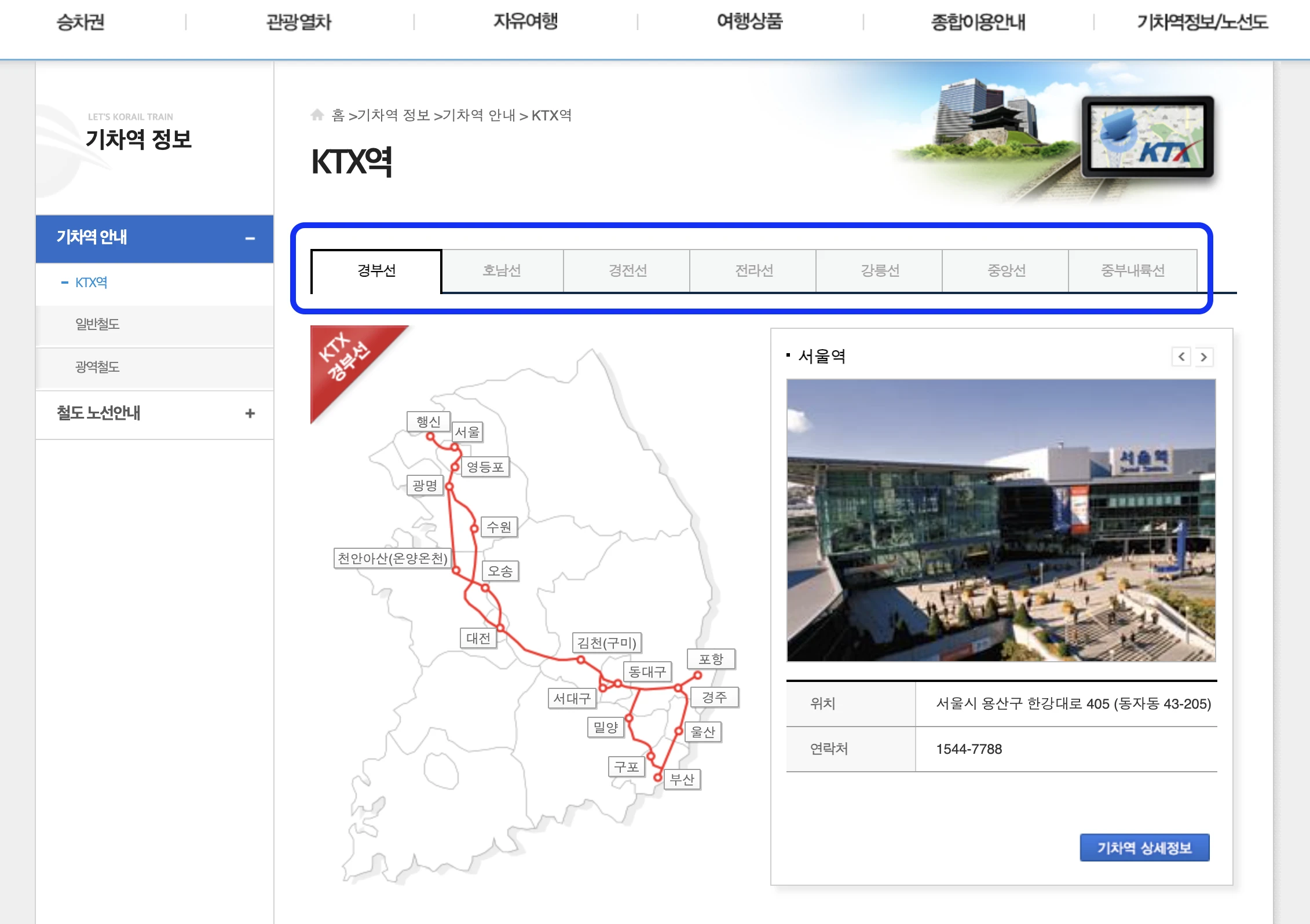
Task: Switch to the 강릉선 tab
Action: point(879,271)
